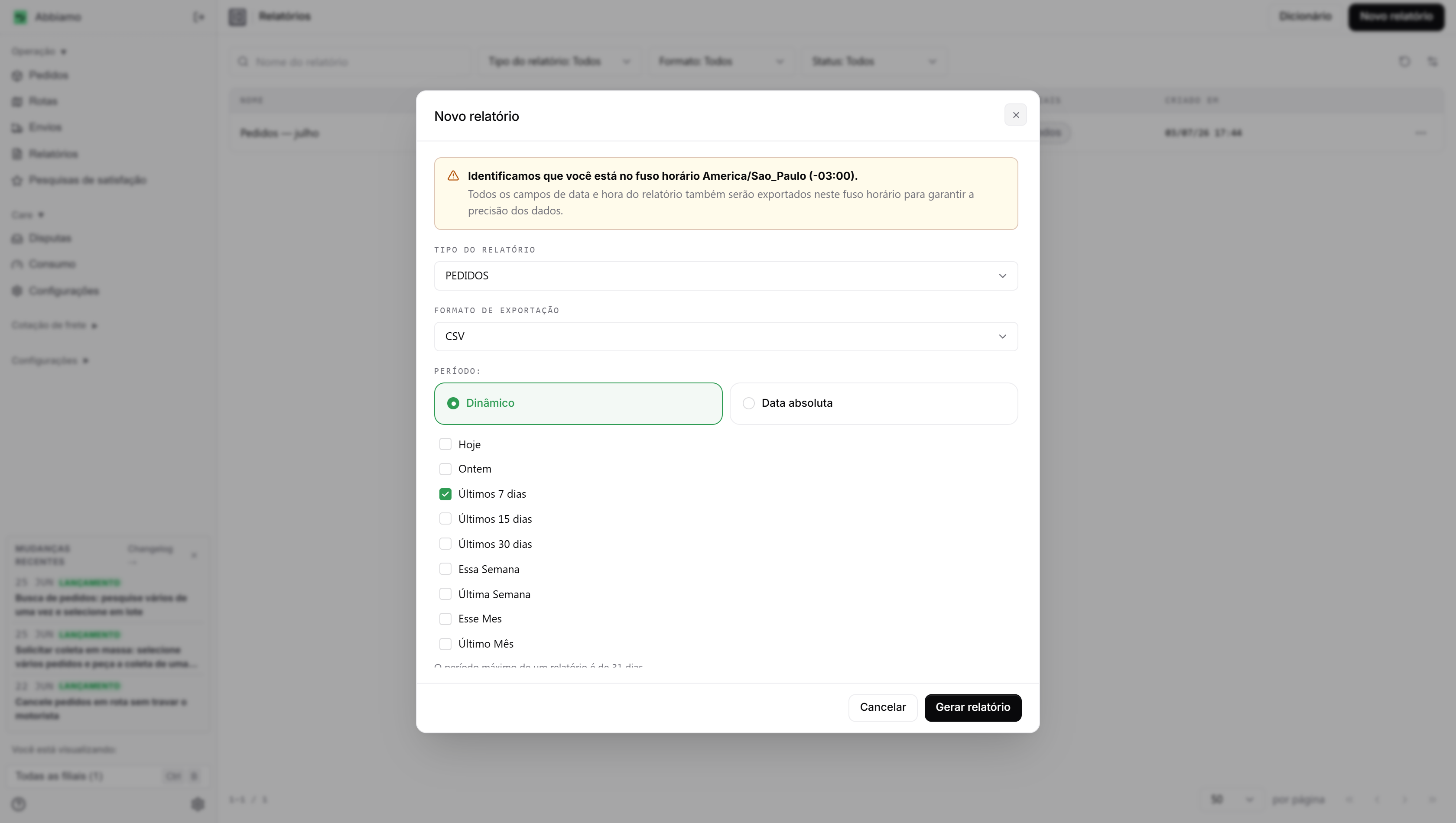The height and width of the screenshot is (823, 1456).
Task: Collapse the sidebar with the toggle icon
Action: point(198,17)
